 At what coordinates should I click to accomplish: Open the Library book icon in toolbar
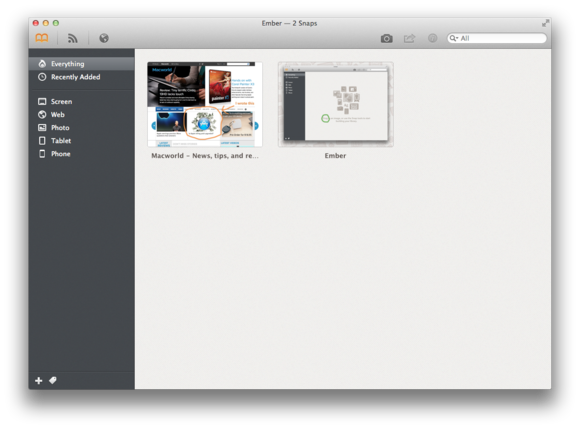[x=42, y=38]
